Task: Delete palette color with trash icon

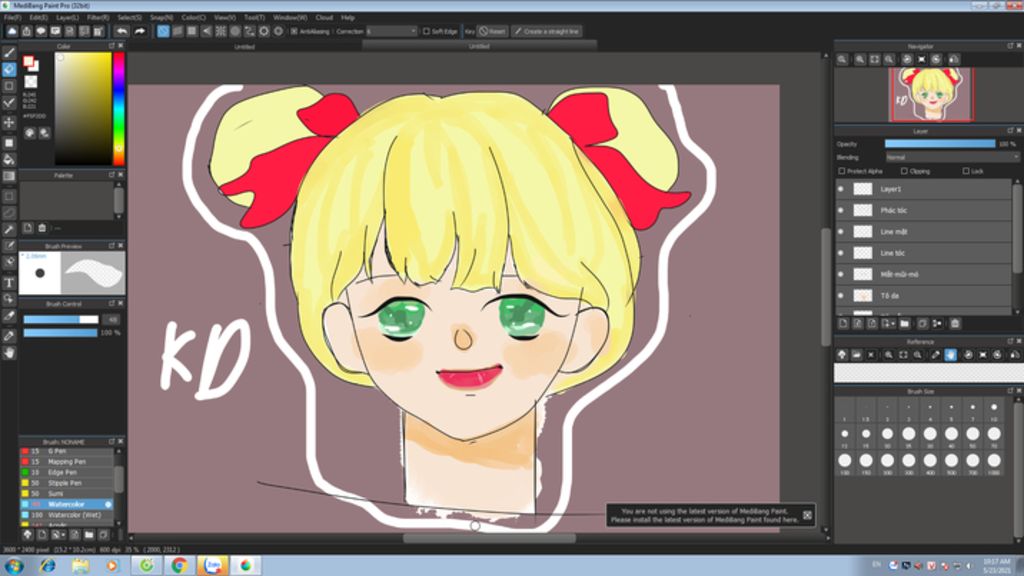Action: [x=42, y=228]
